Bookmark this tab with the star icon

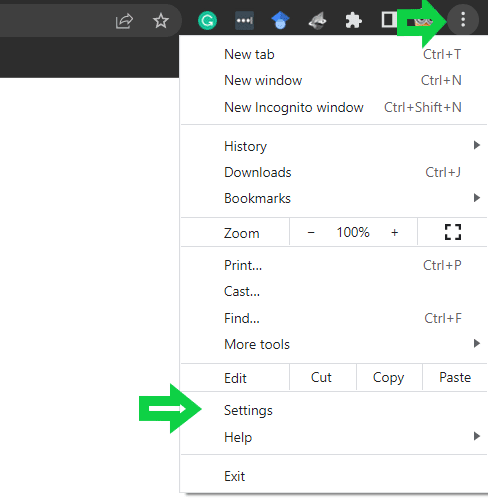(x=161, y=21)
